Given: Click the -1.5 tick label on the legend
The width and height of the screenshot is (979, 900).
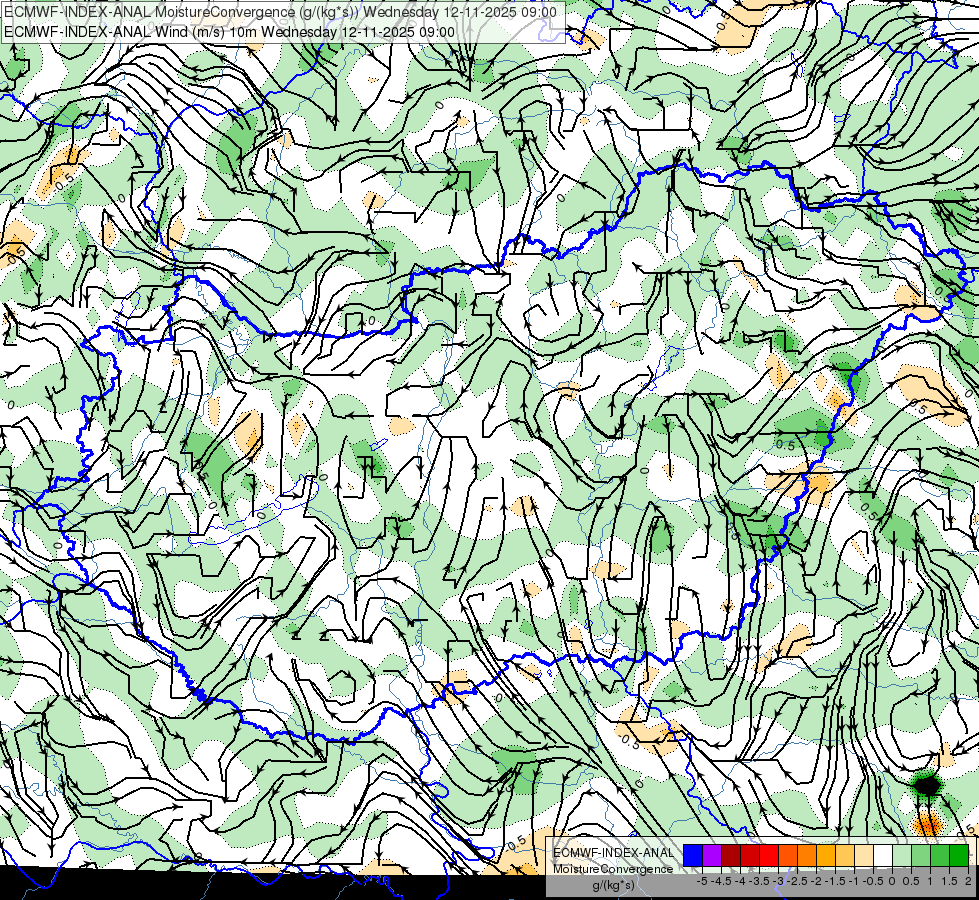Looking at the screenshot, I should (x=835, y=881).
